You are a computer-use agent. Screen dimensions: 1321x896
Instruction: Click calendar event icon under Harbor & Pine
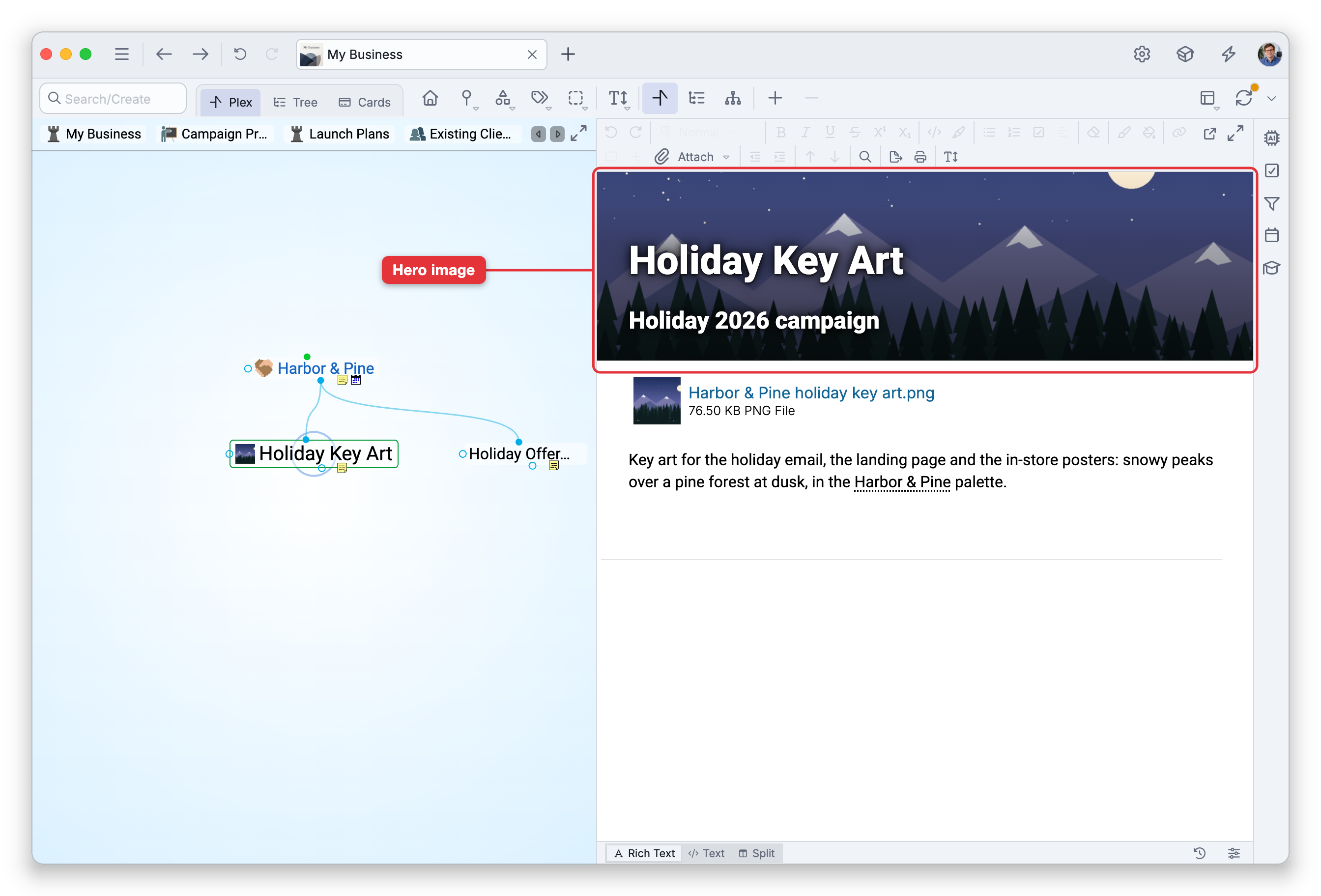pyautogui.click(x=356, y=380)
